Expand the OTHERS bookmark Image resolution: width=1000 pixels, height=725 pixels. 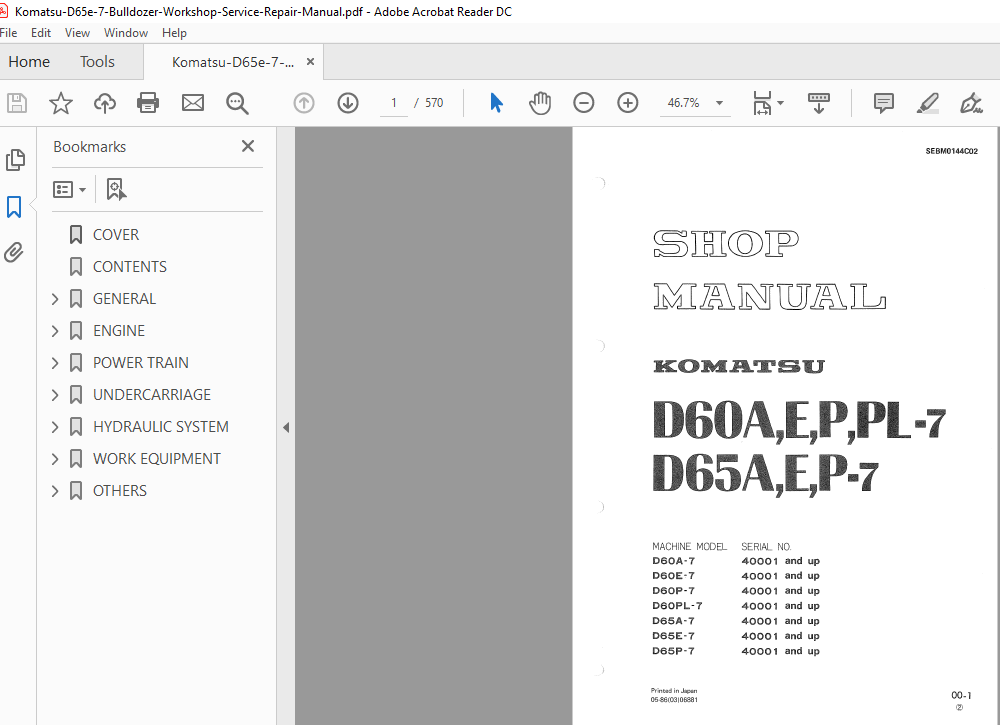point(55,490)
